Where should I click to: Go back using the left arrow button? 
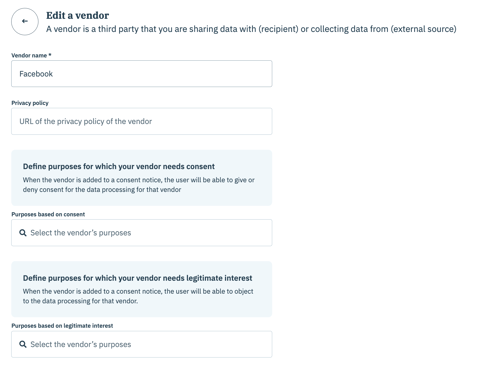coord(25,21)
